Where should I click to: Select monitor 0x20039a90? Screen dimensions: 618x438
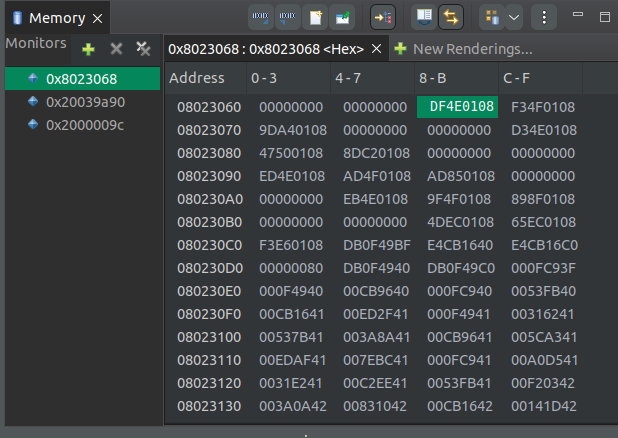[82, 102]
